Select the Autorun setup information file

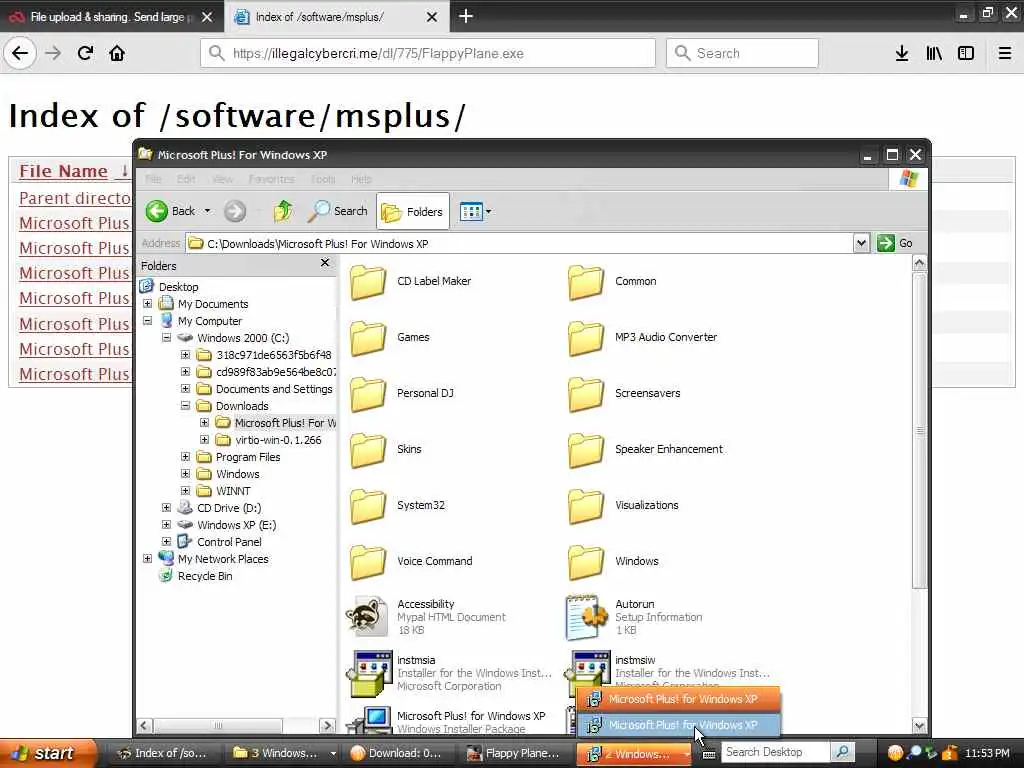click(x=633, y=616)
